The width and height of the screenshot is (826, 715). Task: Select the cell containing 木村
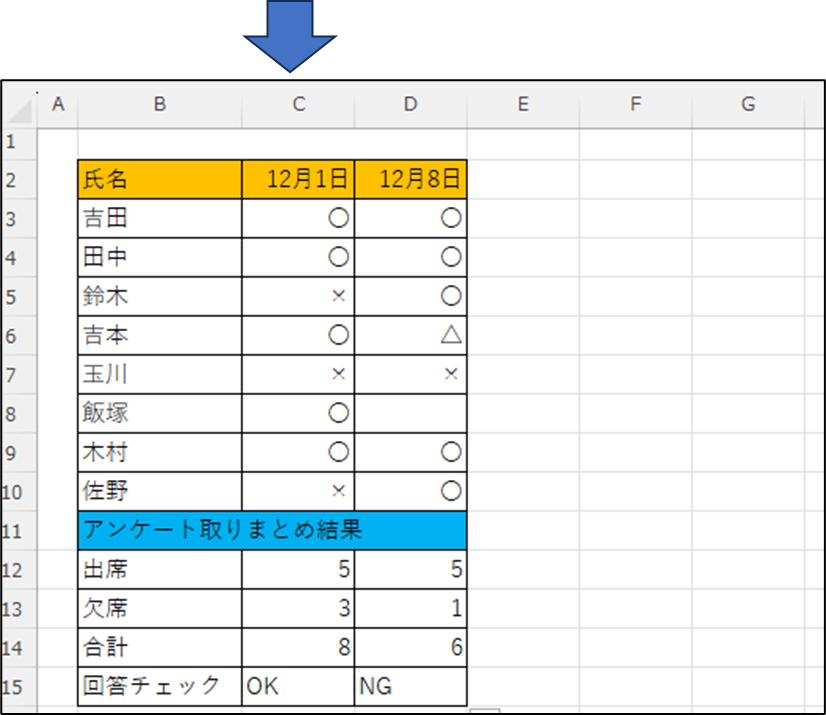160,452
